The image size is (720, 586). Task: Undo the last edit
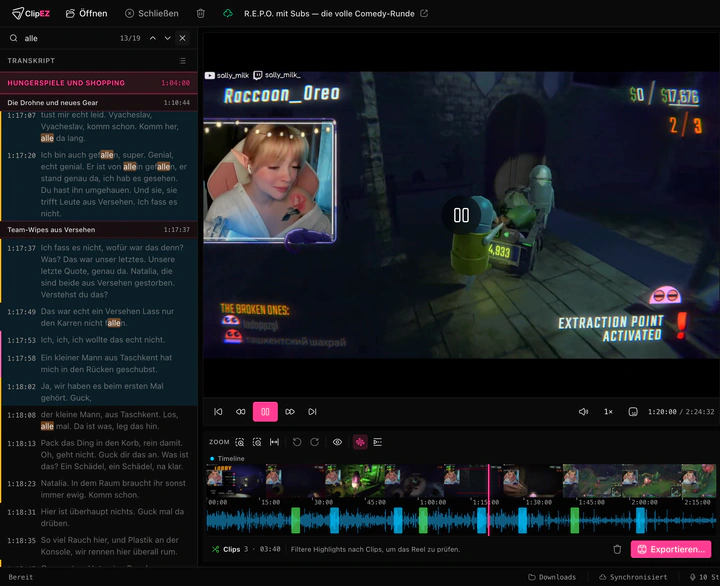click(297, 442)
